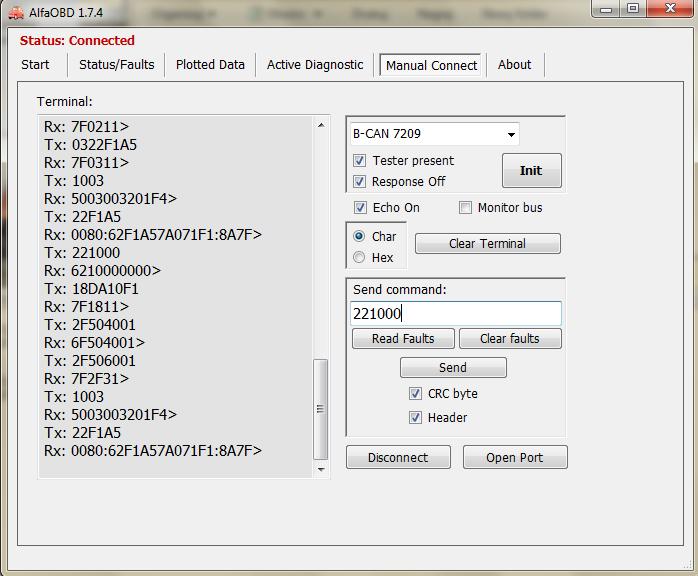
Task: Enable the Monitor bus checkbox
Action: click(x=465, y=207)
